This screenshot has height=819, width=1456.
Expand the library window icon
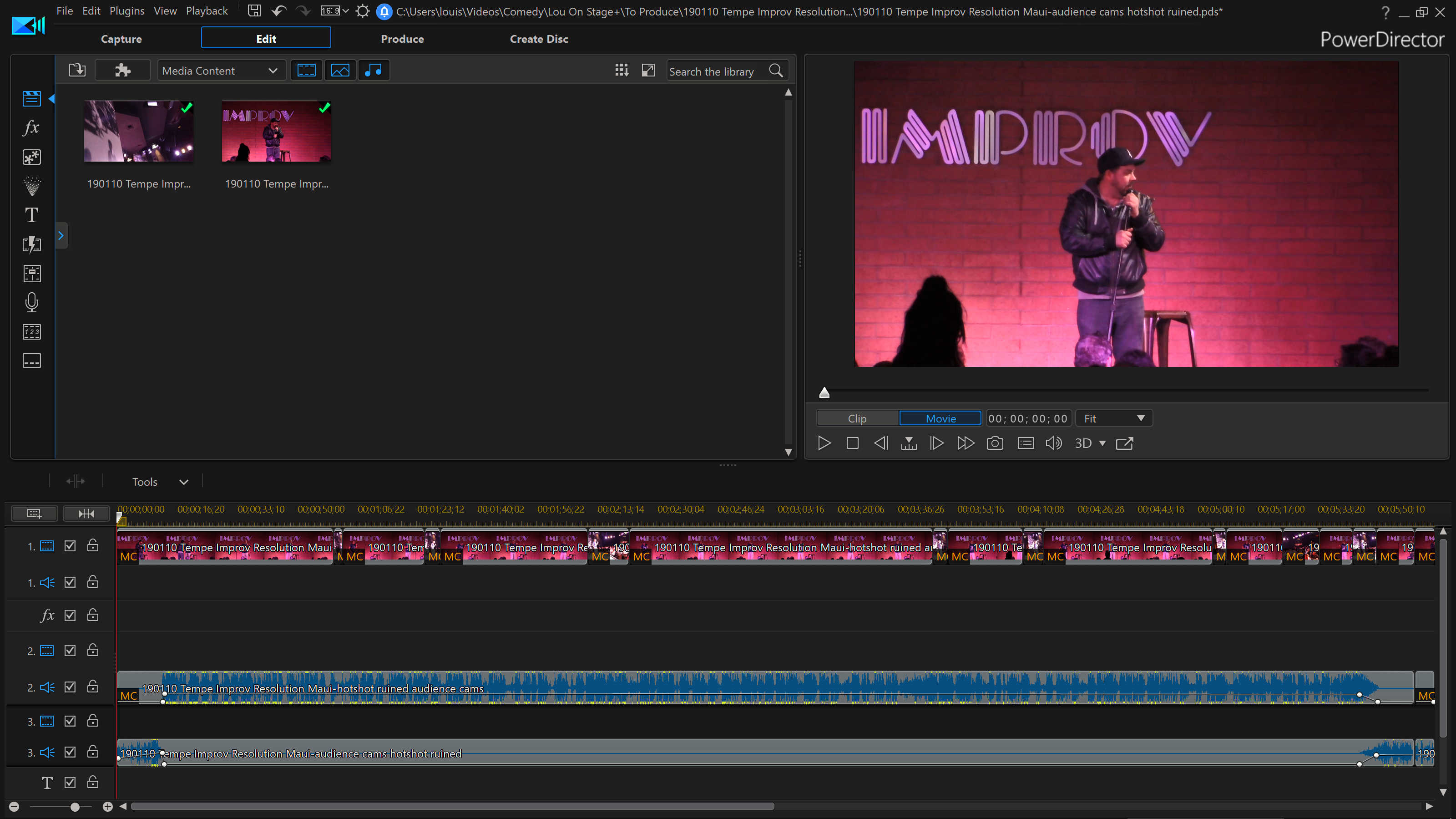coord(648,70)
